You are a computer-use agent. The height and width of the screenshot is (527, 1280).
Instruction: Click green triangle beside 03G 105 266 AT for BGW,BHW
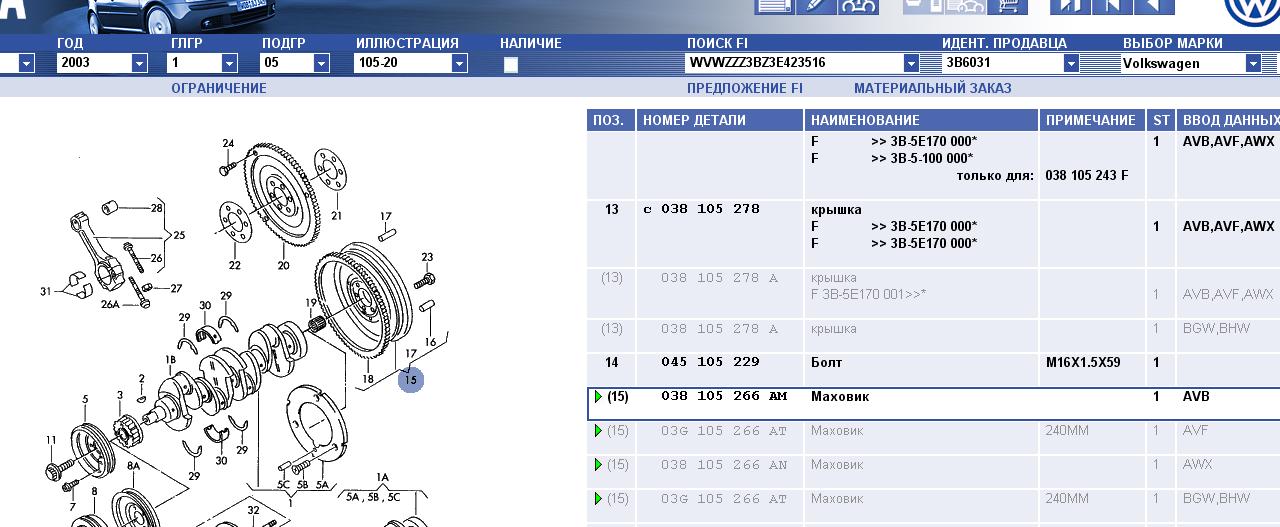(598, 499)
